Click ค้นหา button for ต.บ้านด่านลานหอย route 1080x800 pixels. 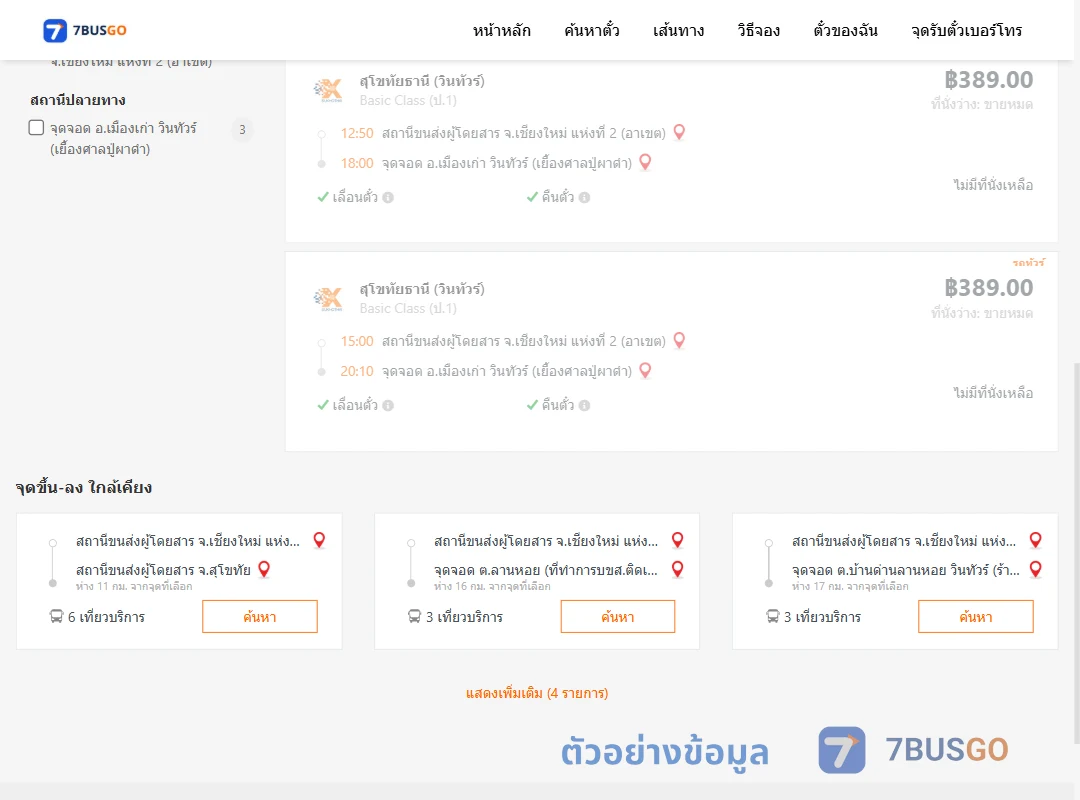(976, 617)
